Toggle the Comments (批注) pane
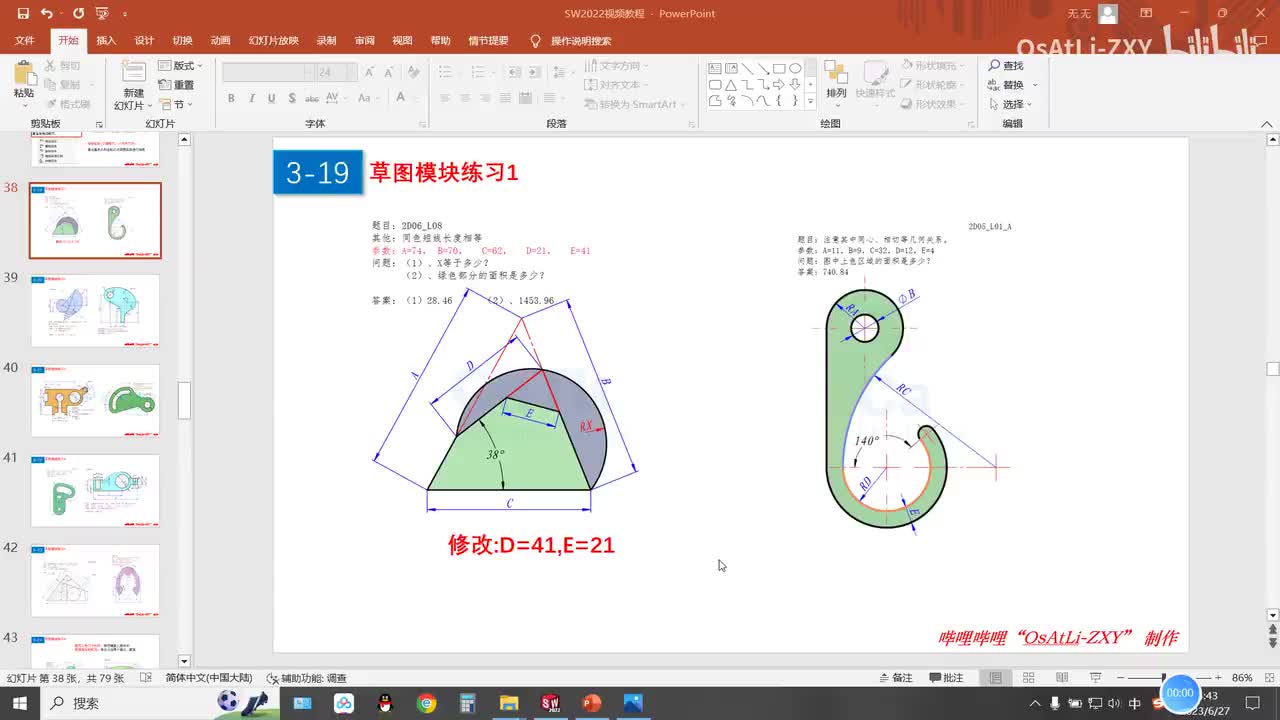Image resolution: width=1280 pixels, height=720 pixels. pos(946,678)
